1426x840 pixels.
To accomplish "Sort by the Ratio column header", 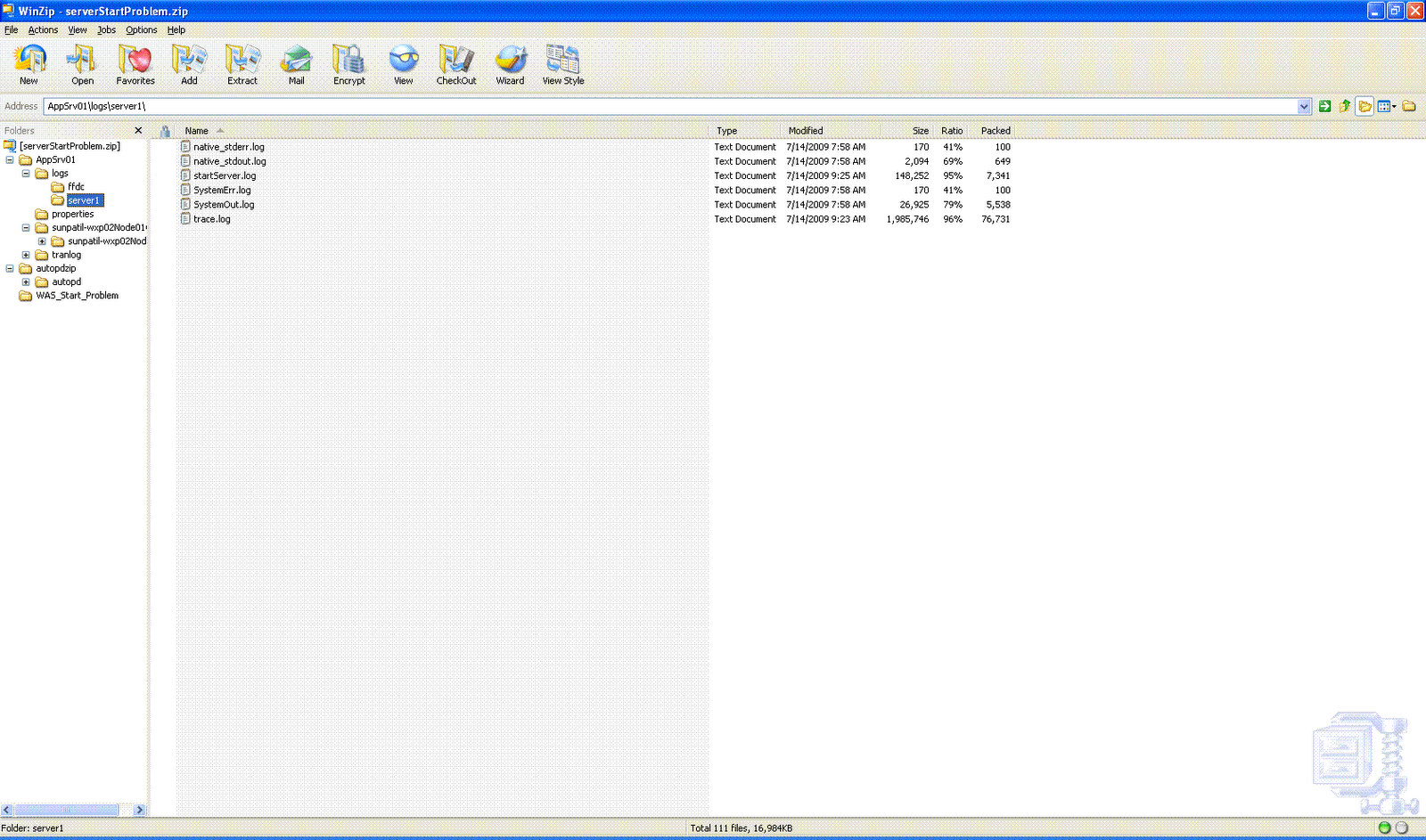I will 951,131.
